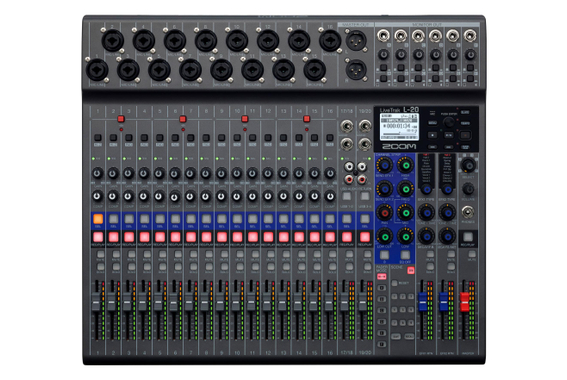Solo channel 14
The image size is (567, 380).
click(302, 267)
